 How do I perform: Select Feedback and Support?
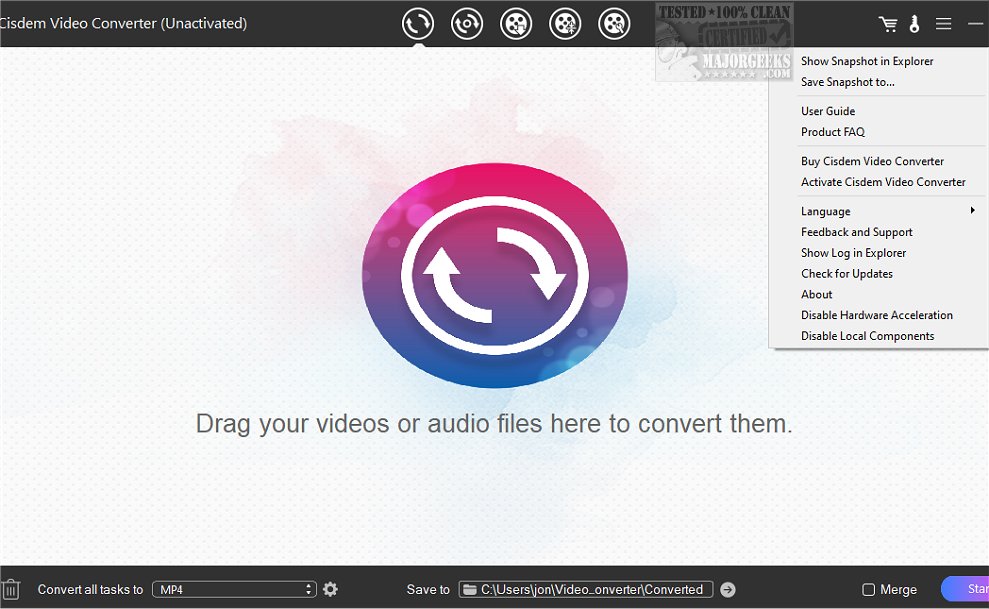857,232
